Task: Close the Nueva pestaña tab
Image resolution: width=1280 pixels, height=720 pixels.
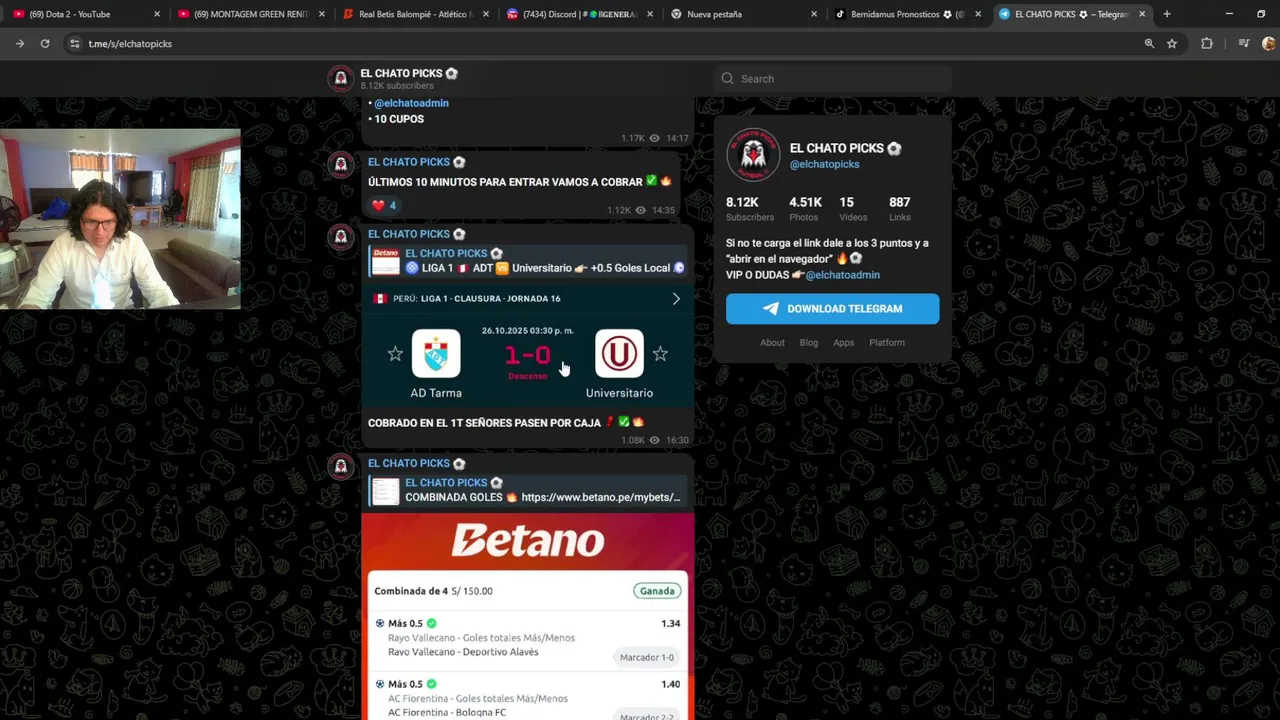Action: 814,14
